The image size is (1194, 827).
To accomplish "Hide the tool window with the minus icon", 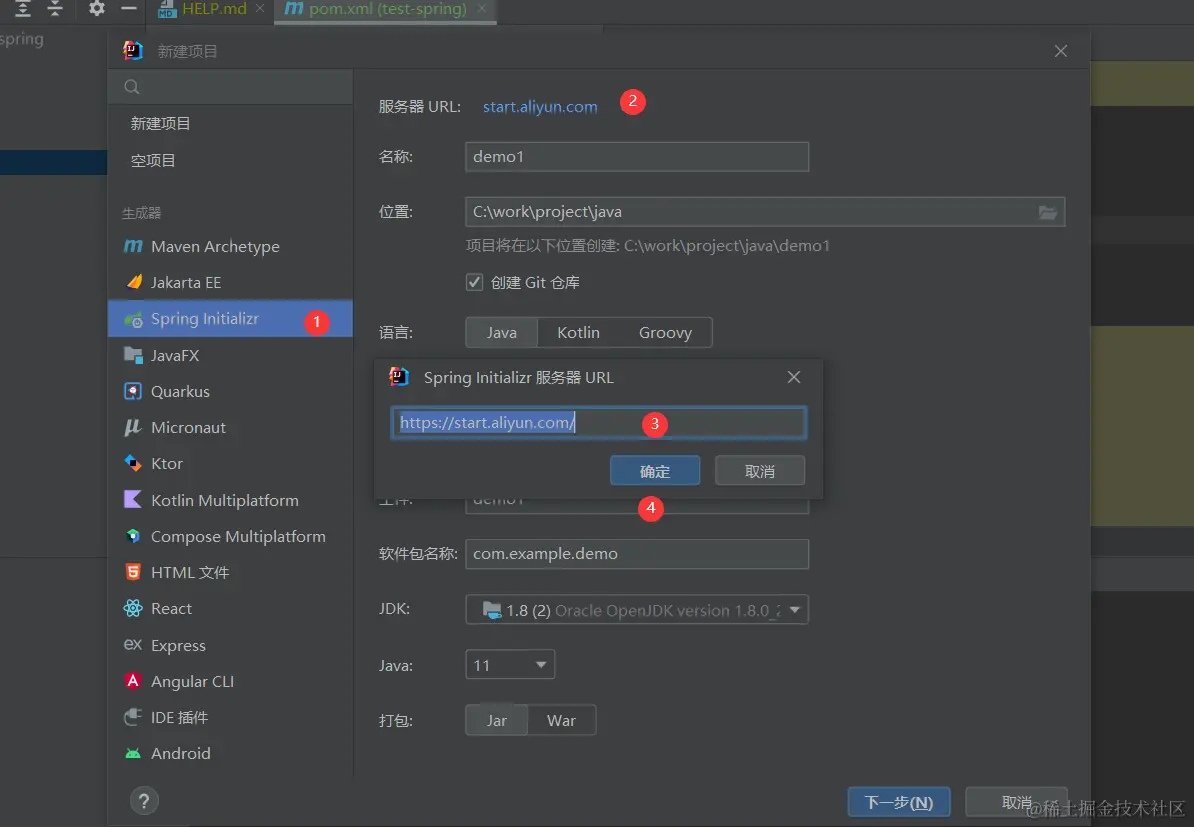I will click(x=129, y=8).
